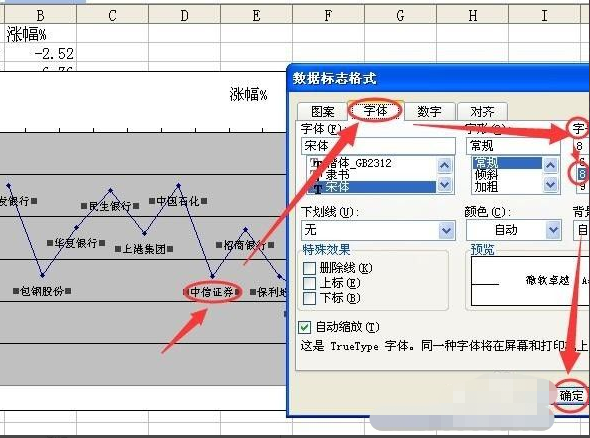Click the 确定 button
This screenshot has height=438, width=590.
coord(571,396)
